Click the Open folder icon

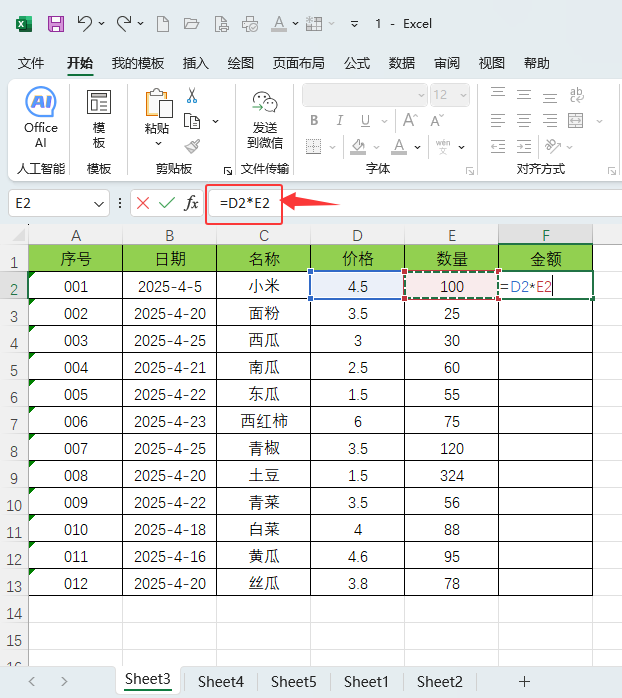click(x=191, y=24)
